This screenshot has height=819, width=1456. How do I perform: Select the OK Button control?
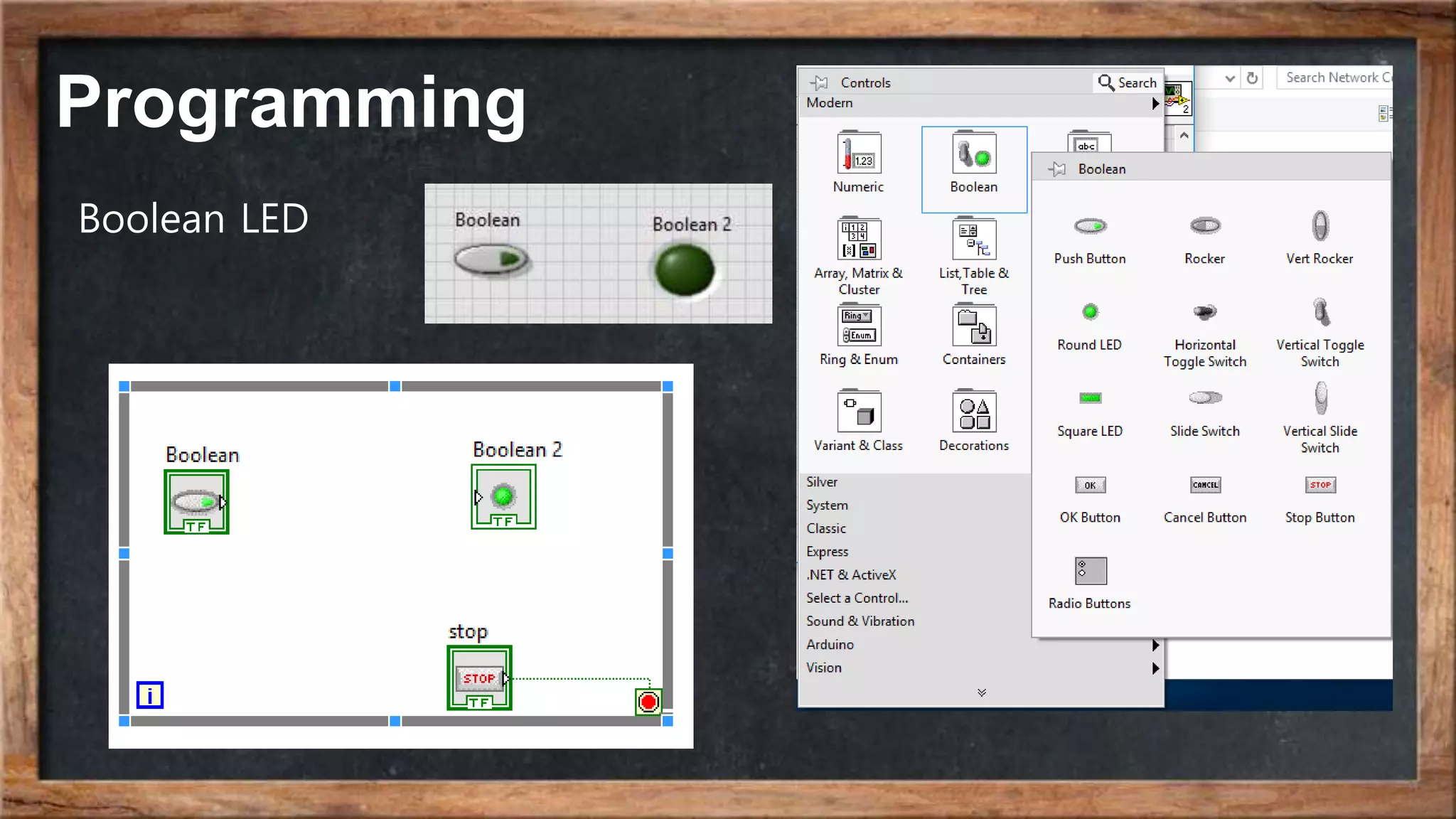pyautogui.click(x=1090, y=500)
